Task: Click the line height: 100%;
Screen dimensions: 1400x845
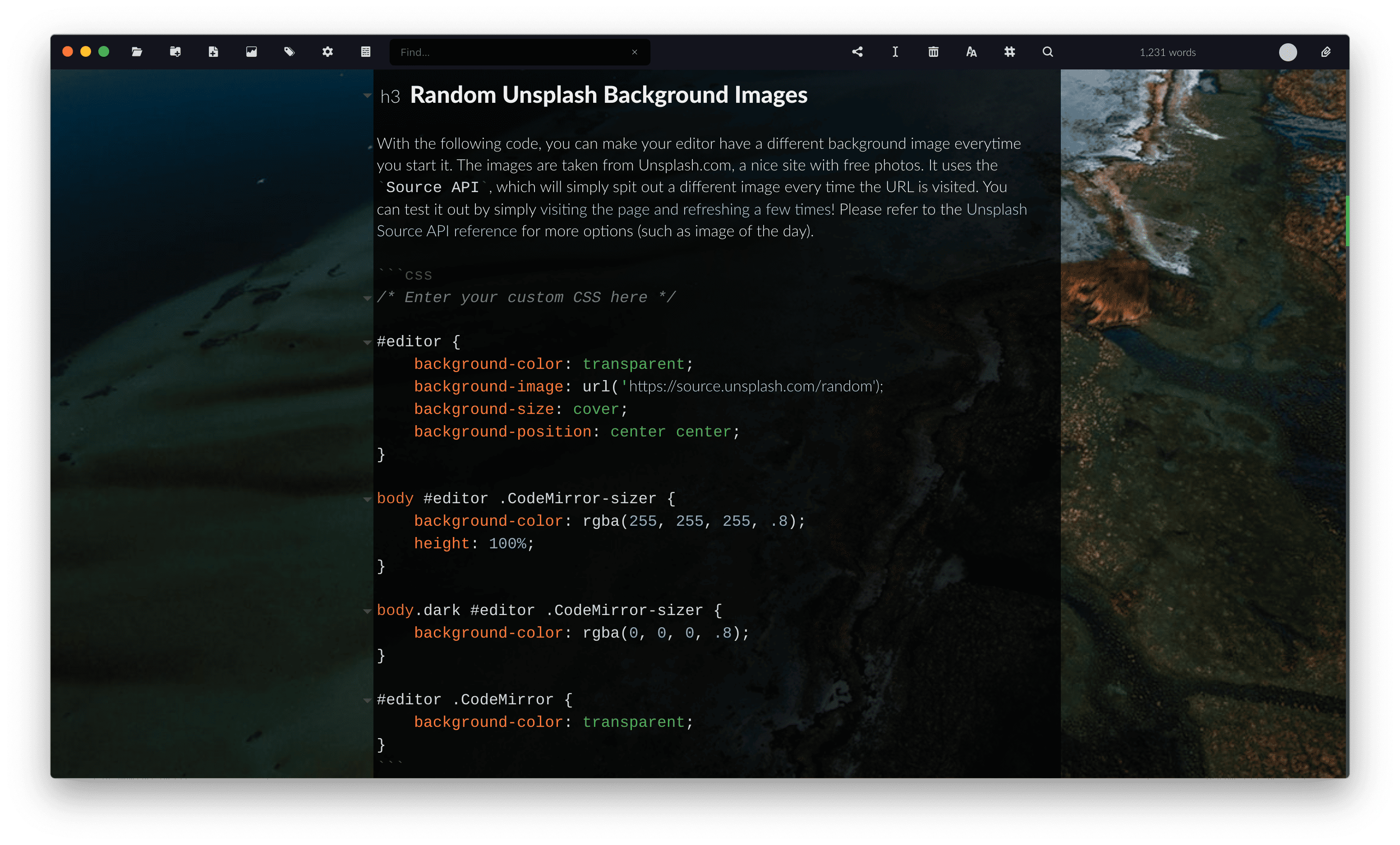Action: [474, 543]
